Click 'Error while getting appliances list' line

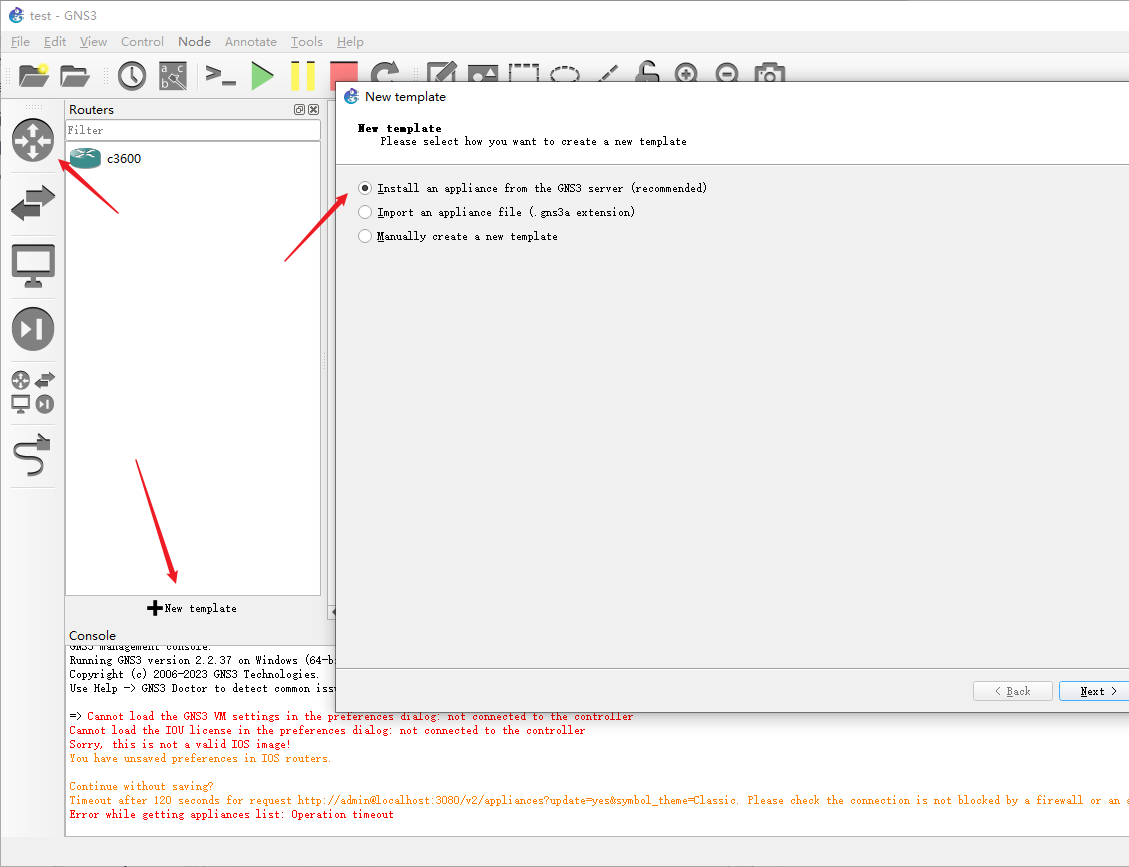(x=232, y=814)
